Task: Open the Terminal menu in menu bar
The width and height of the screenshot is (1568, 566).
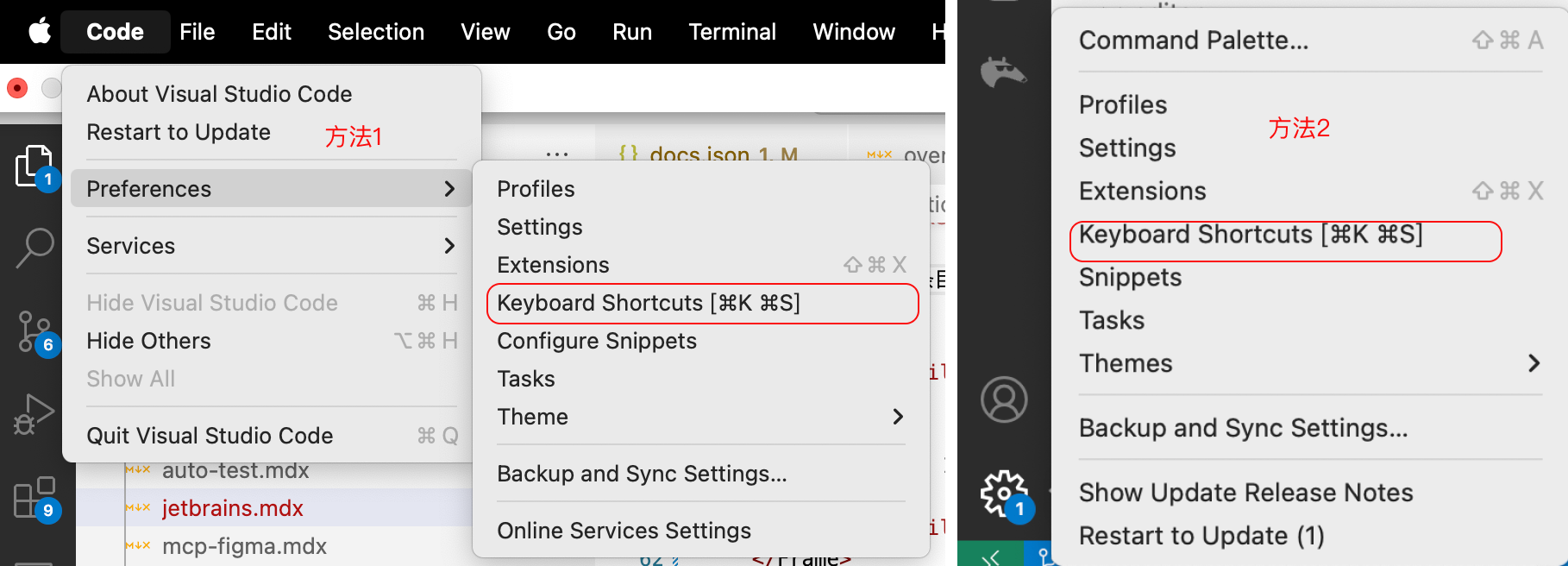Action: click(731, 32)
